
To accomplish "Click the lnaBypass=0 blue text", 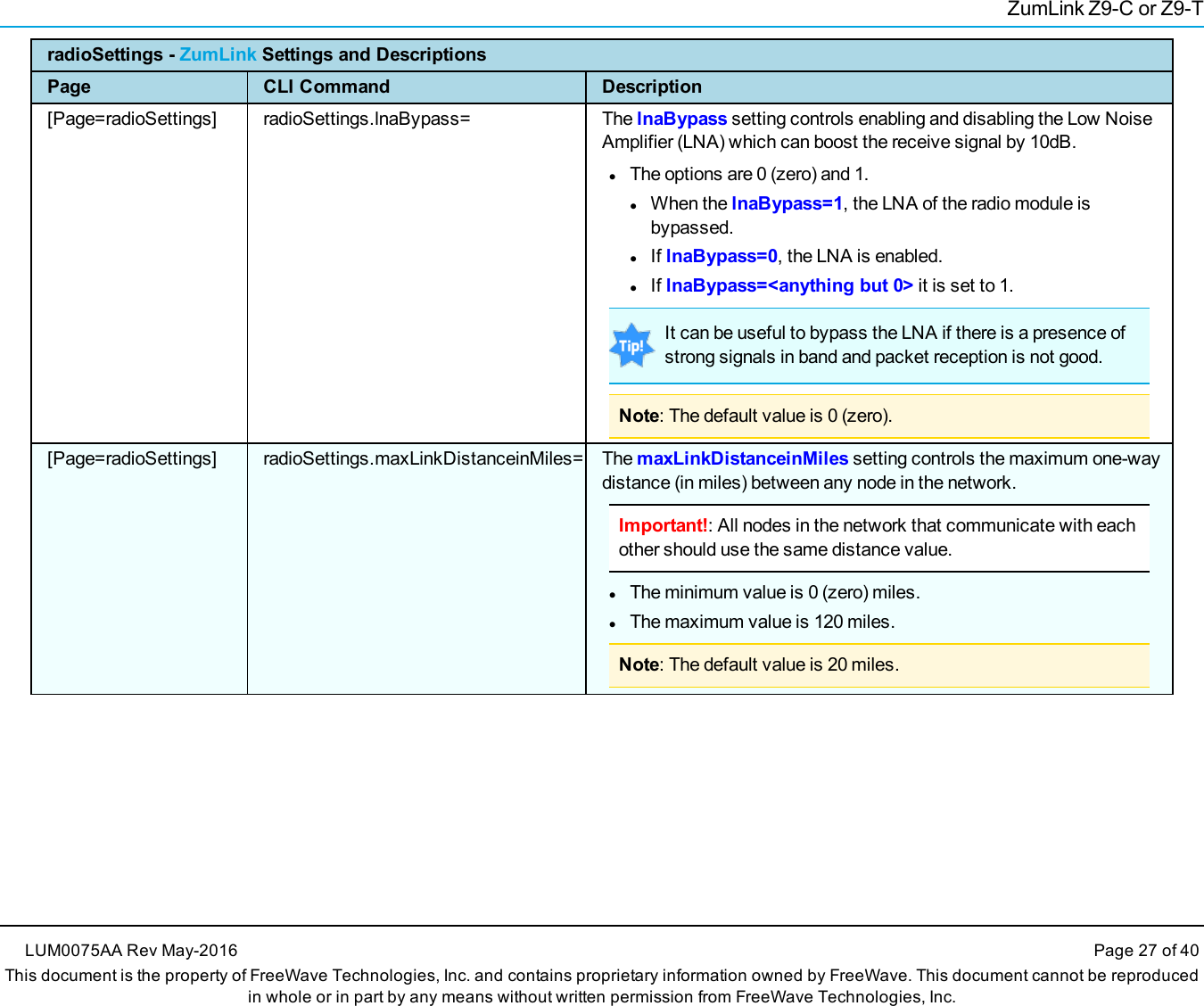I will pyautogui.click(x=722, y=256).
